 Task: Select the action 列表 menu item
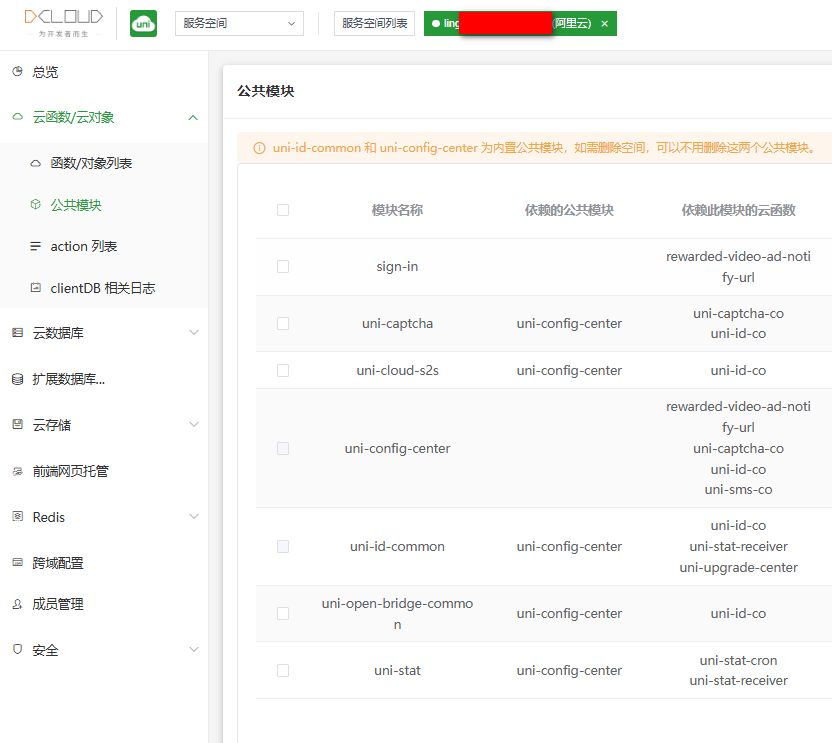point(84,246)
